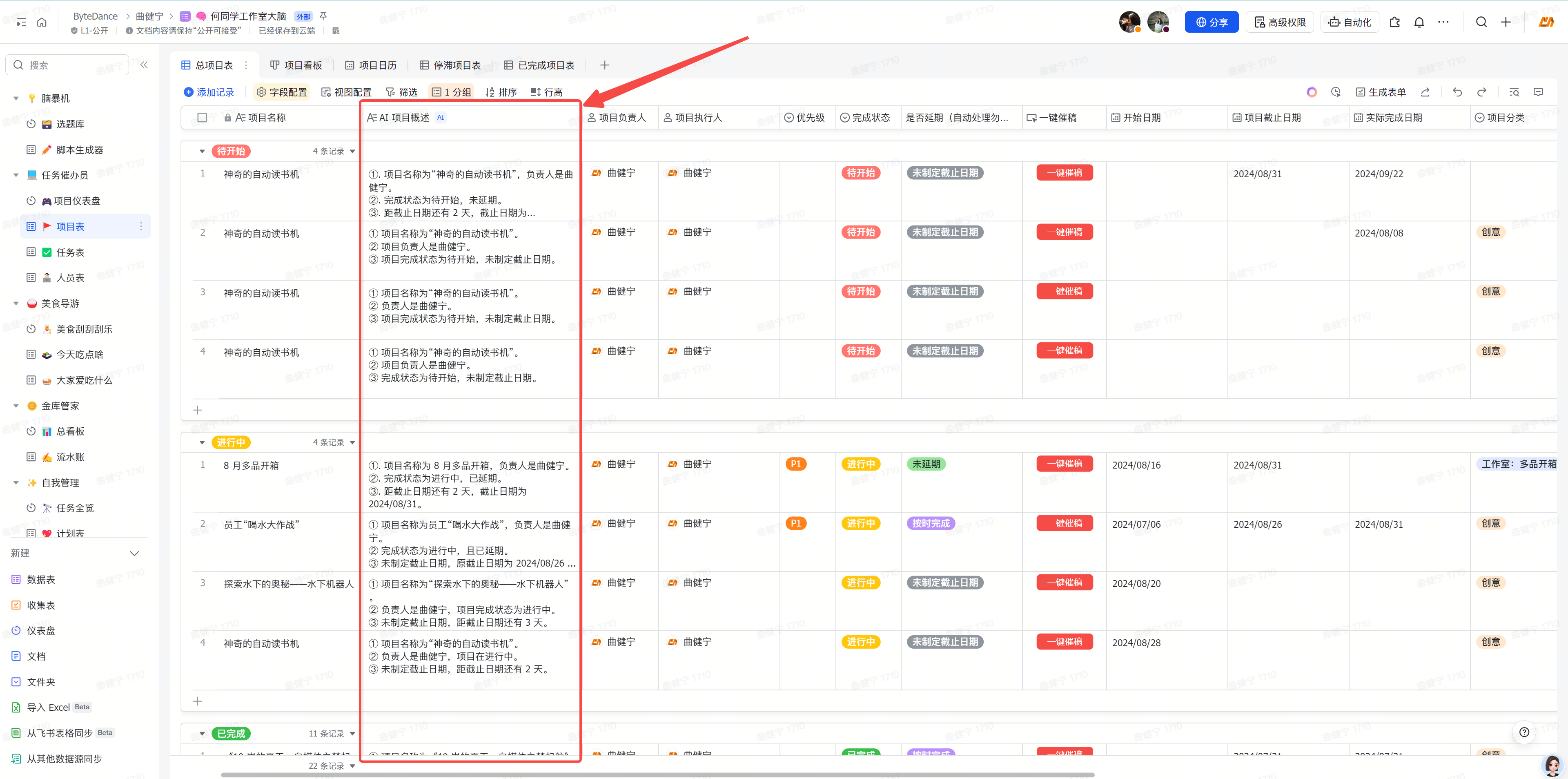Screen dimensions: 1568x779
Task: Collapse the 待开始 group
Action: click(202, 151)
